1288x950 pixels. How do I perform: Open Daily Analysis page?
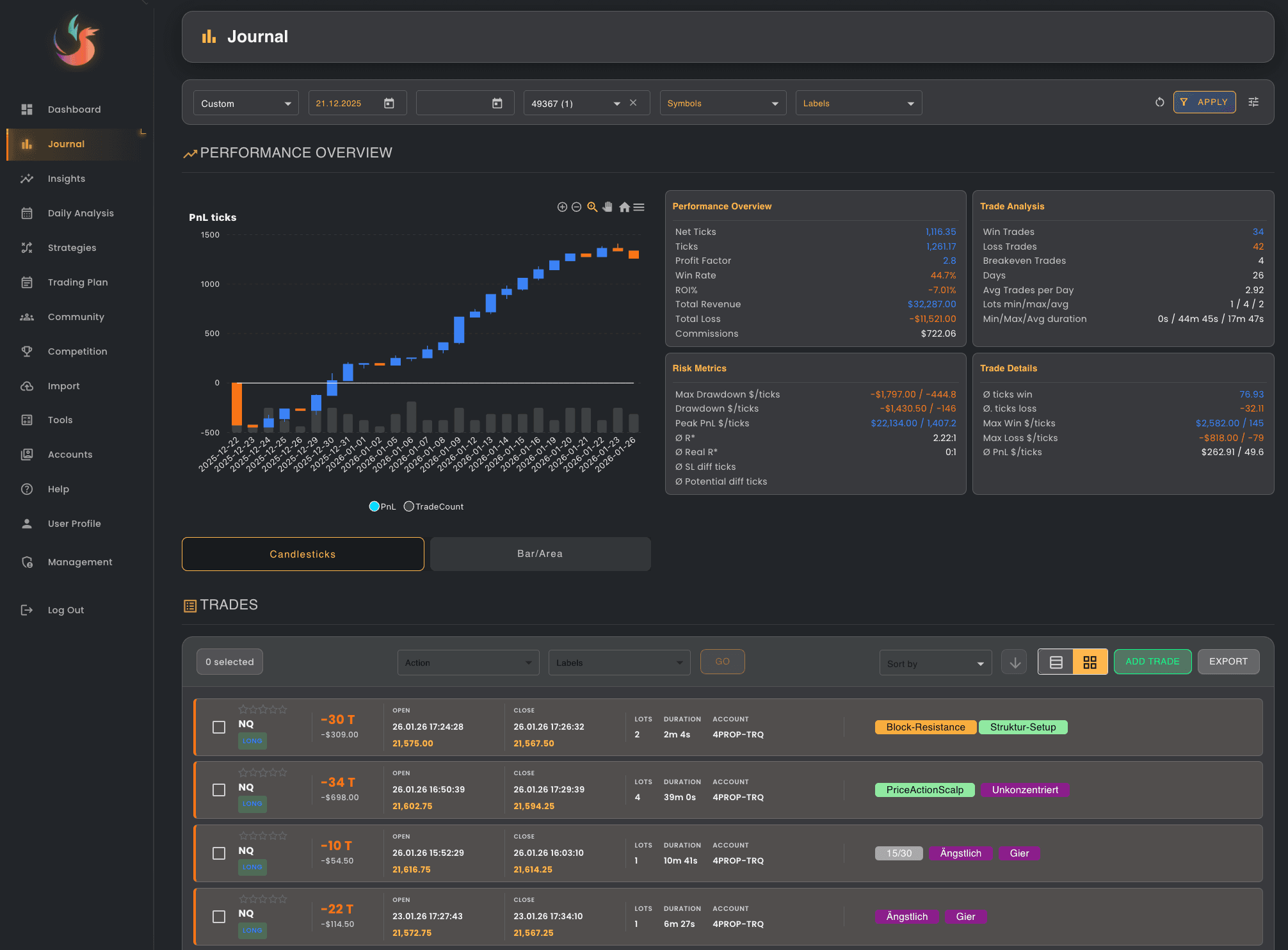[81, 213]
